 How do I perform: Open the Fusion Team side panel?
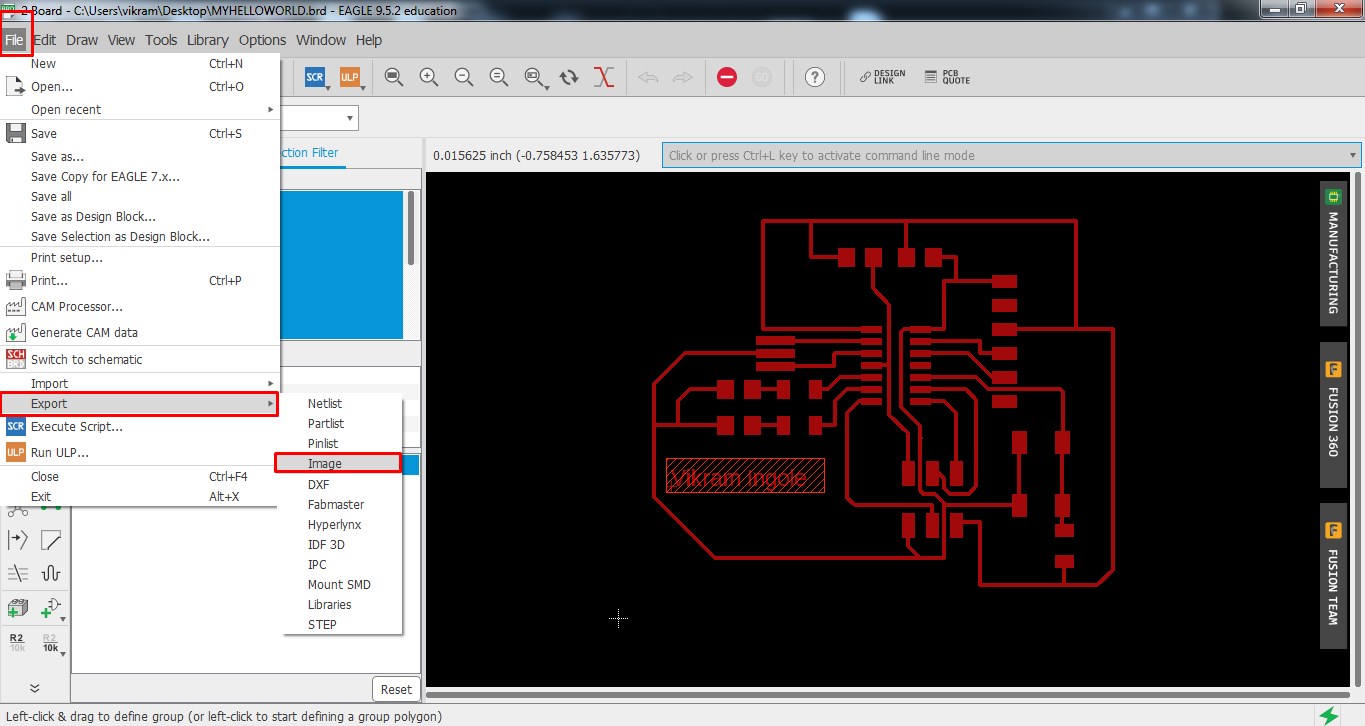coord(1332,576)
